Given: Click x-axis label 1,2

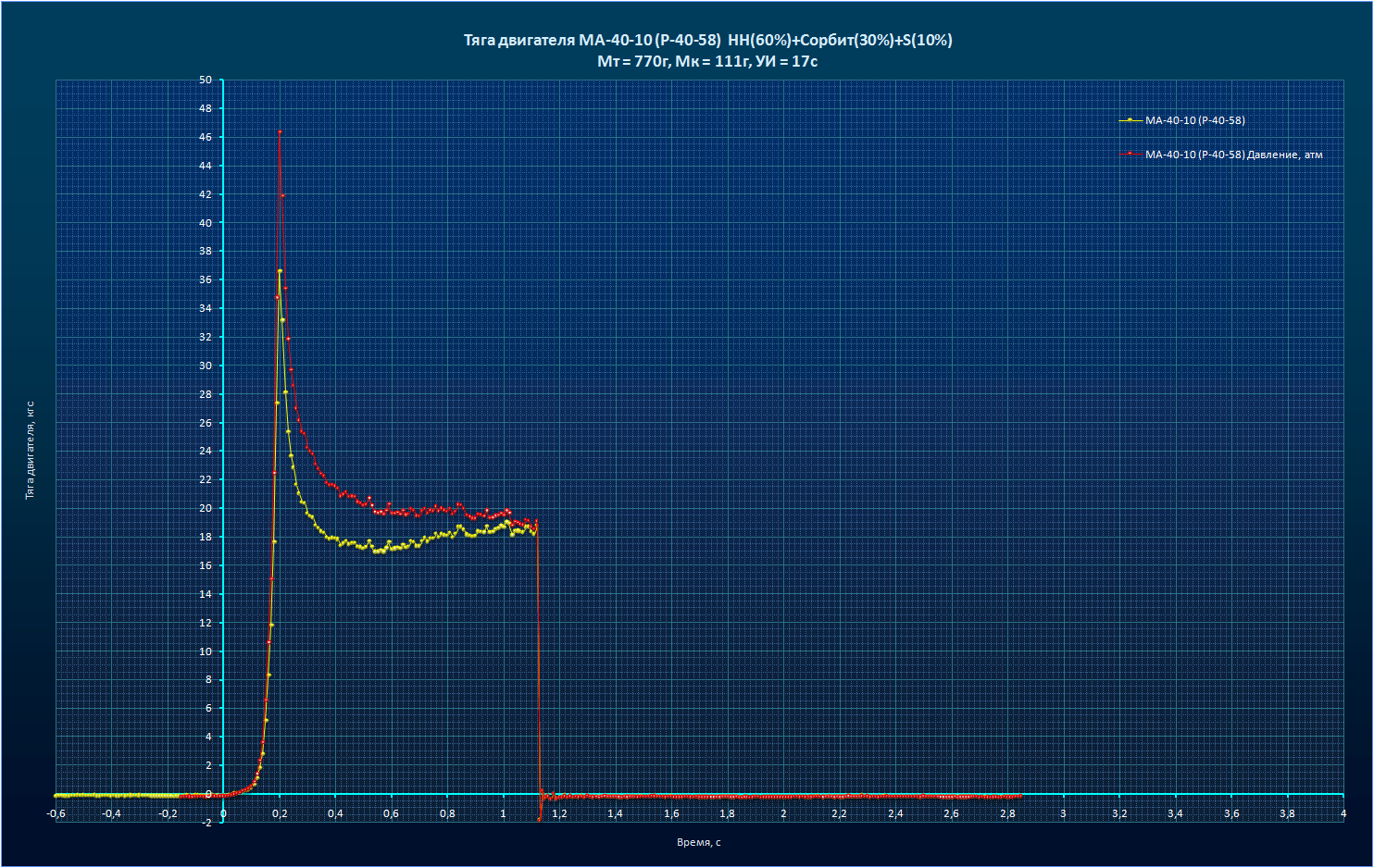Looking at the screenshot, I should (x=559, y=813).
